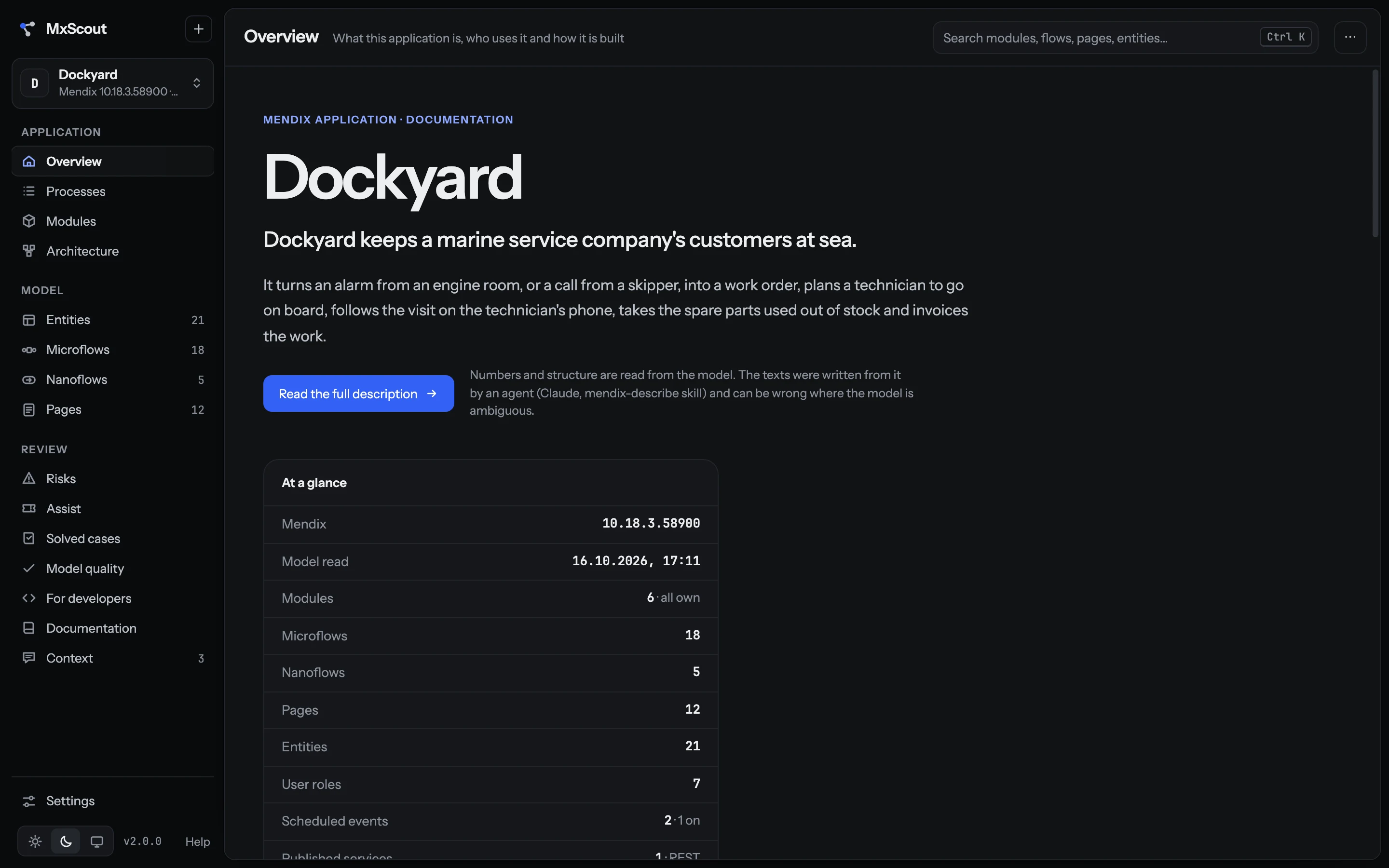Viewport: 1389px width, 868px height.
Task: Focus the search modules and flows field
Action: 1125,38
